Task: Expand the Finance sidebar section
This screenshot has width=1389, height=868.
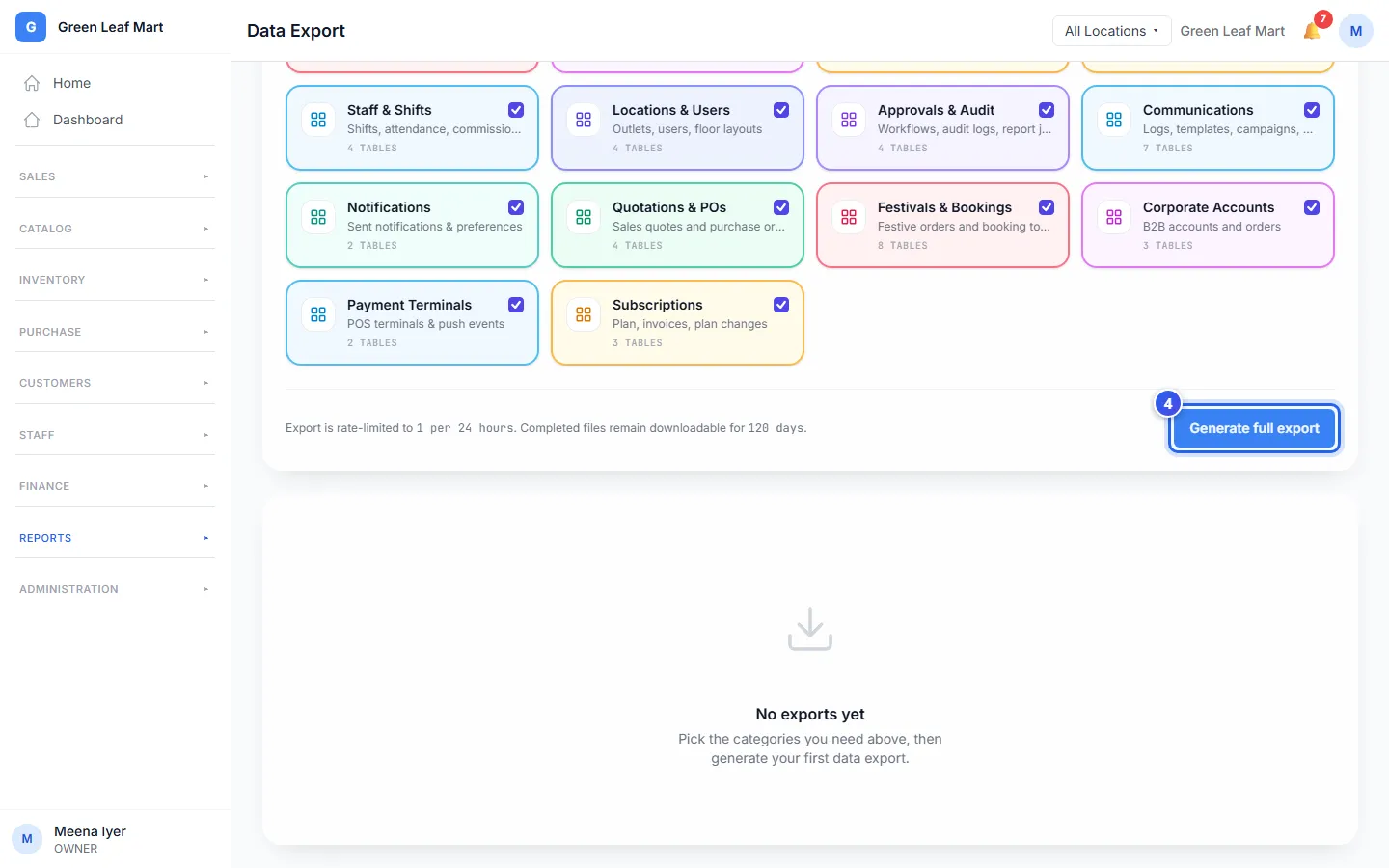Action: click(116, 486)
